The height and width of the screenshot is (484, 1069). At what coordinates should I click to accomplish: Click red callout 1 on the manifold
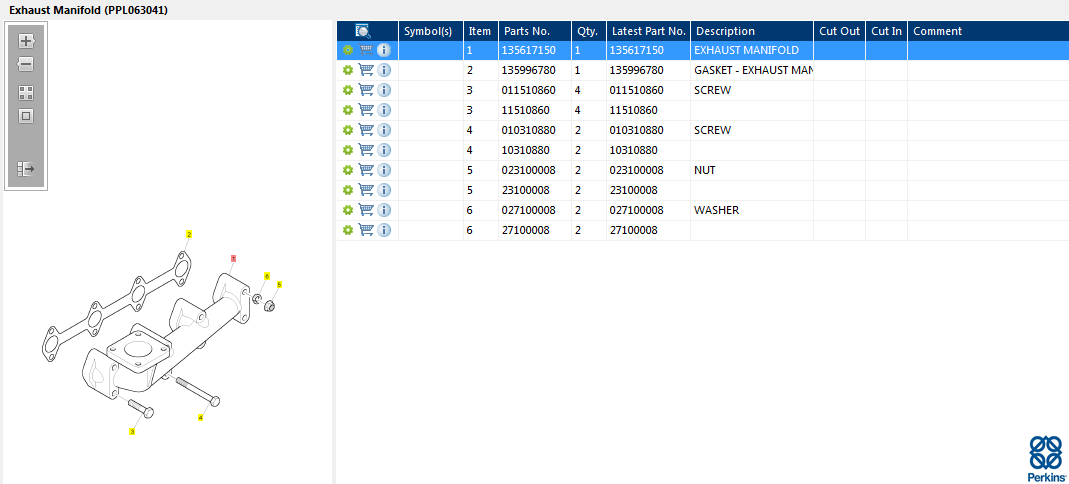coord(233,258)
